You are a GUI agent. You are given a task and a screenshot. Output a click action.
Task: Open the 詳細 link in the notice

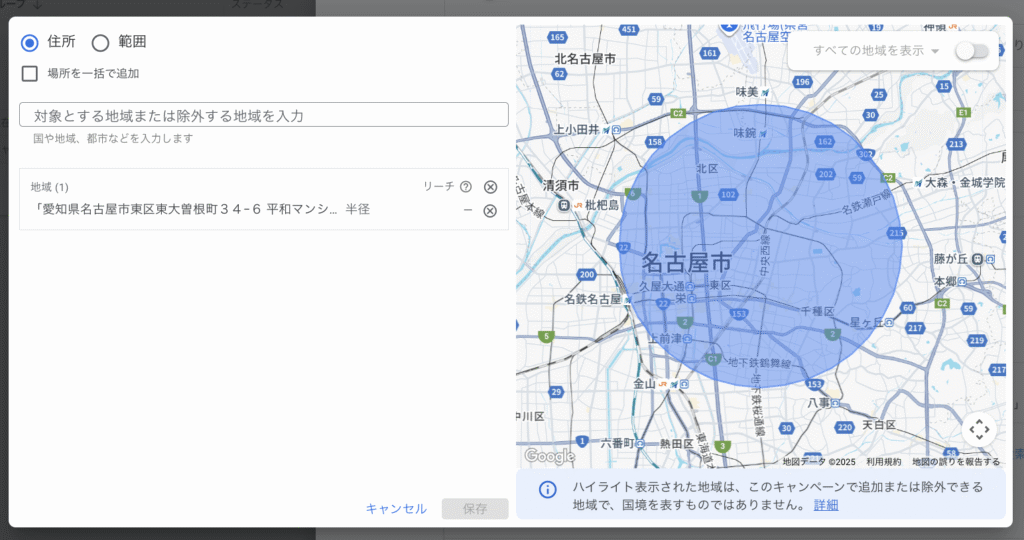tap(826, 505)
